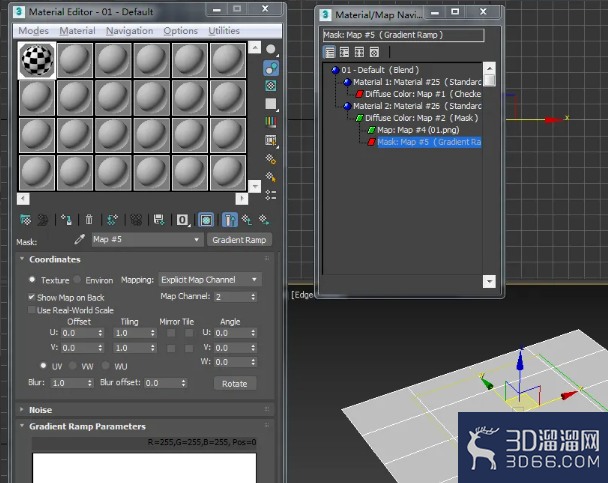Select the UV radio button
This screenshot has width=608, height=483.
click(x=43, y=366)
